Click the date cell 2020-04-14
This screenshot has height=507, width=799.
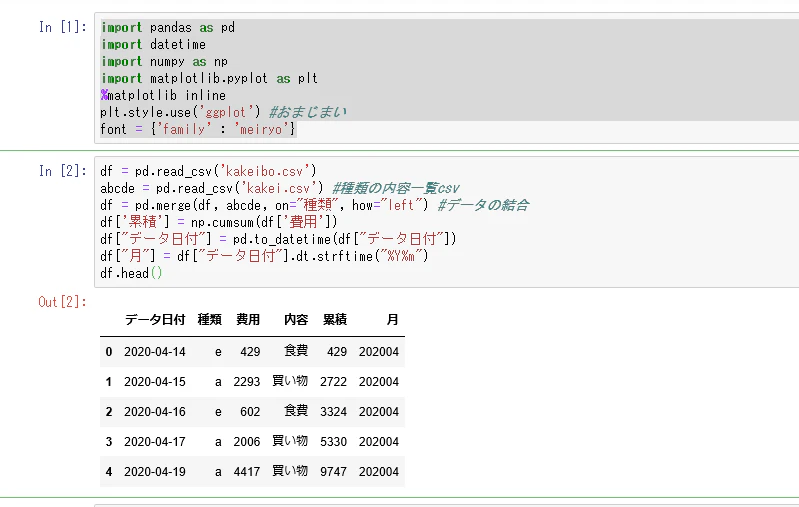(x=155, y=352)
